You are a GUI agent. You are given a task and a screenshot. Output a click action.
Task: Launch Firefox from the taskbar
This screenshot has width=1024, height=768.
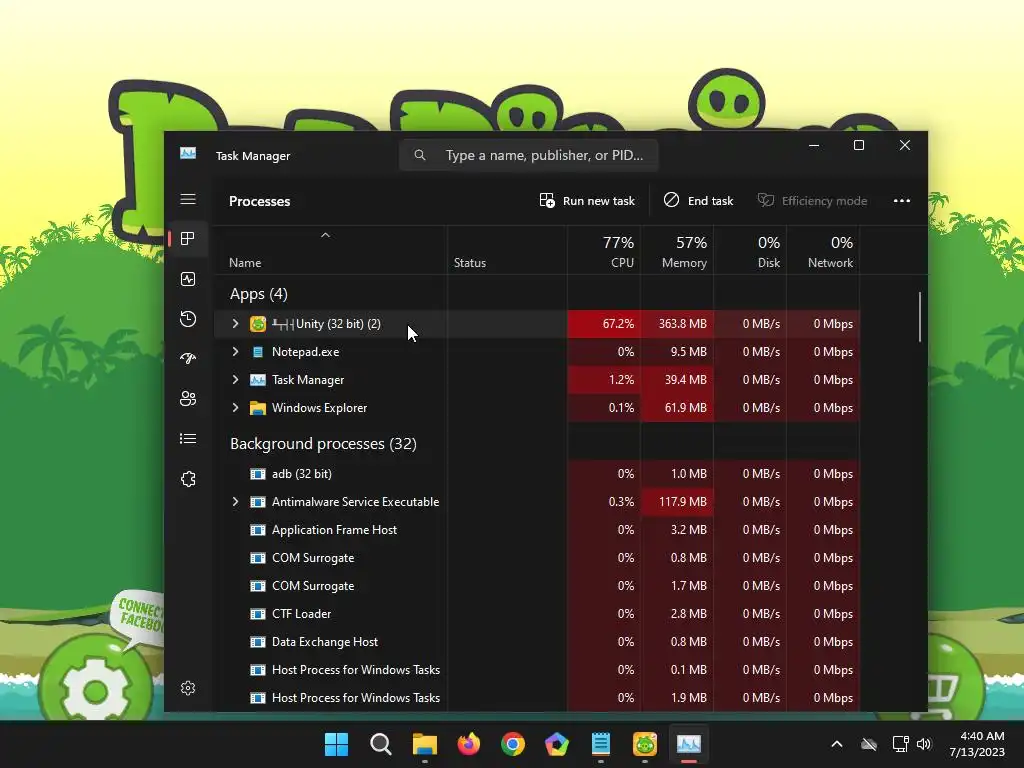[x=469, y=744]
